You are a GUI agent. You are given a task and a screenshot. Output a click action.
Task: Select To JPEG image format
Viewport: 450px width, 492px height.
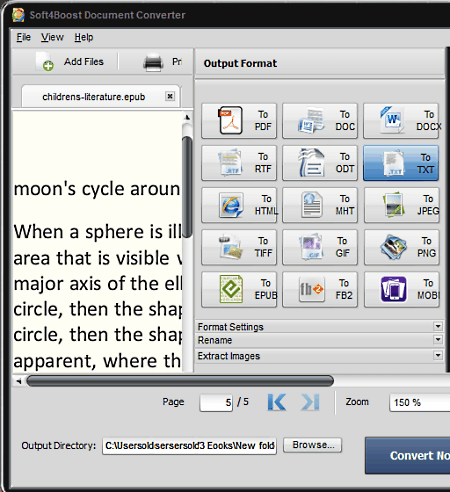pyautogui.click(x=402, y=205)
